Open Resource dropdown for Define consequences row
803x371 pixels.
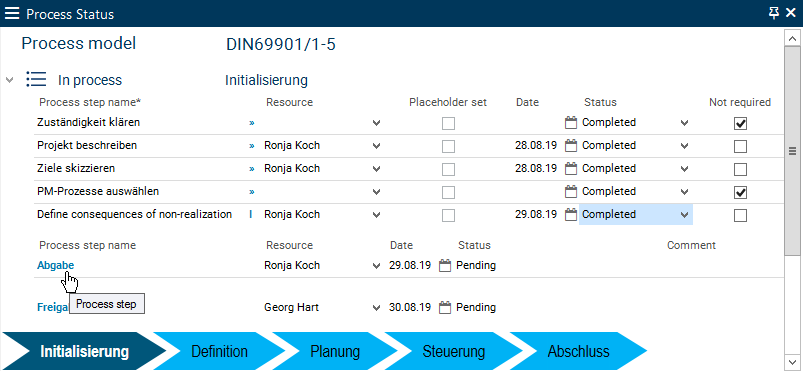tap(377, 215)
